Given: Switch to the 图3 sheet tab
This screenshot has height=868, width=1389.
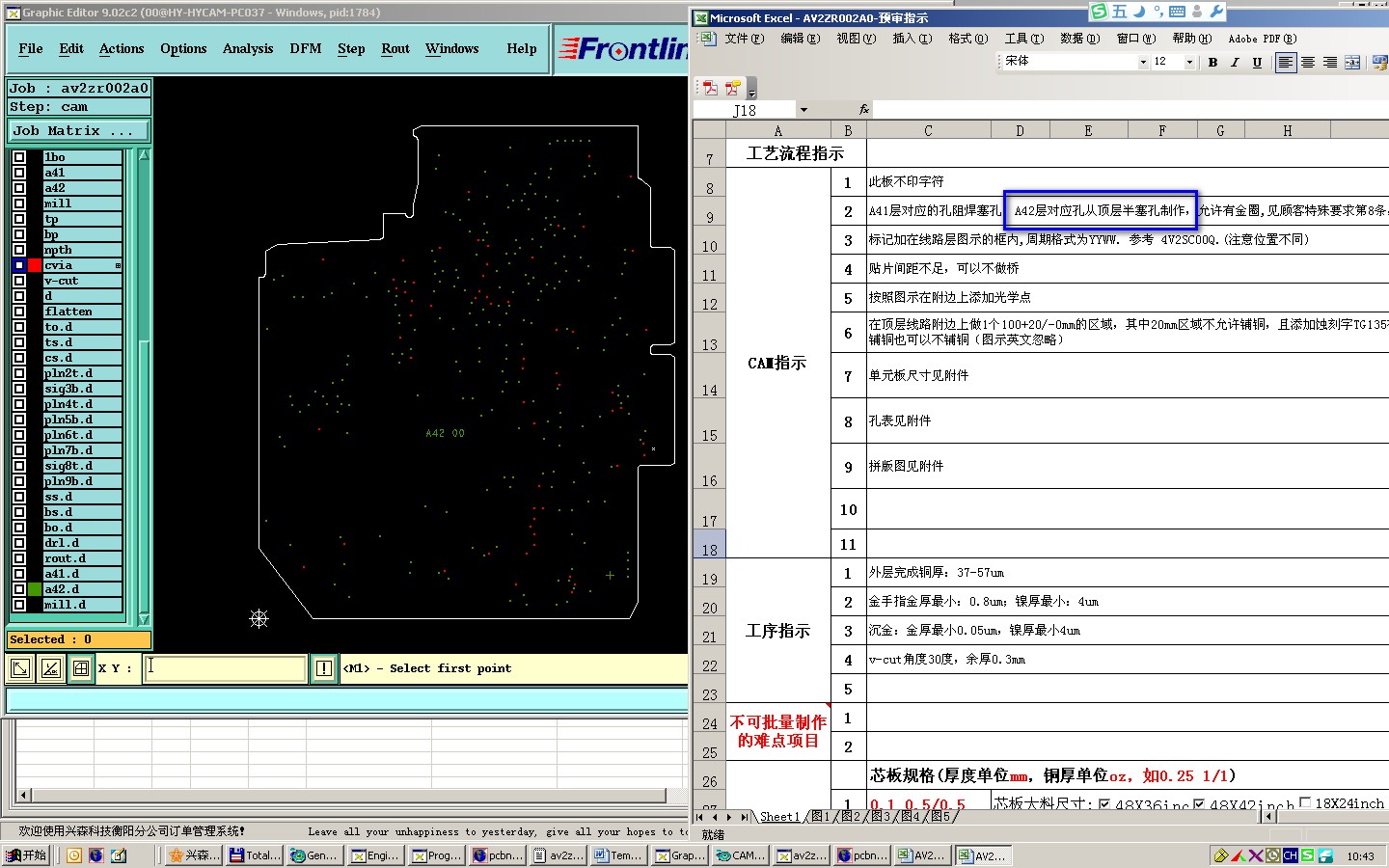Looking at the screenshot, I should [x=881, y=817].
